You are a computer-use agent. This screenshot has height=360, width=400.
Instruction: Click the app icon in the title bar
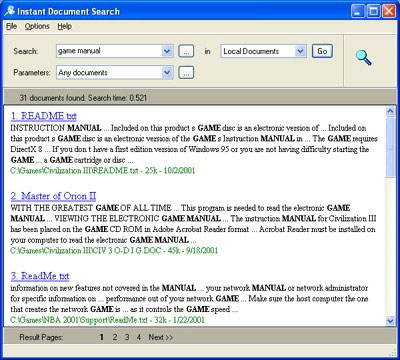9,11
